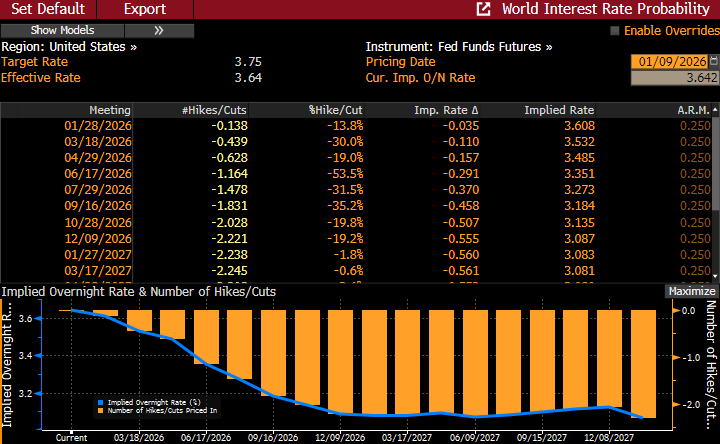Expand the Region: United States selector
Screen dimensions: 720x444
click(69, 47)
